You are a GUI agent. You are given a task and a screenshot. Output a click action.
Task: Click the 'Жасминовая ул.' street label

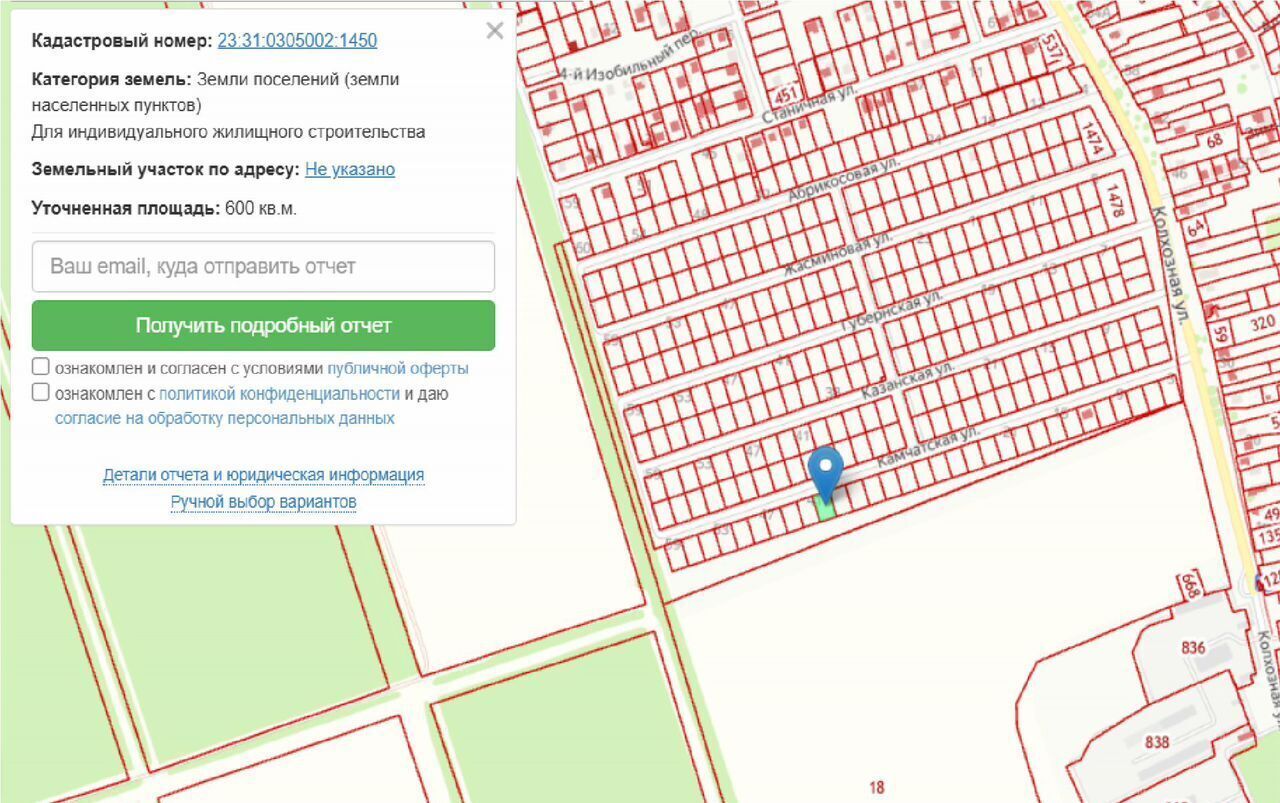[837, 257]
